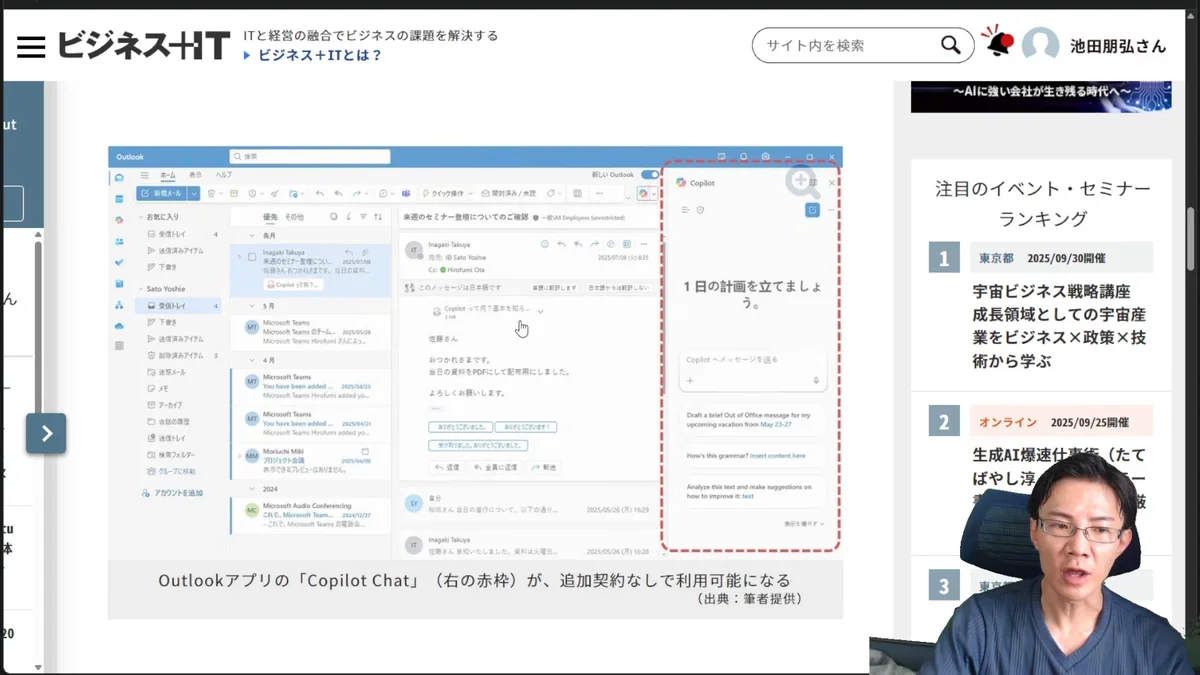Open the To Do checkmark icon in Outlook's rail
The height and width of the screenshot is (675, 1200).
(x=119, y=262)
